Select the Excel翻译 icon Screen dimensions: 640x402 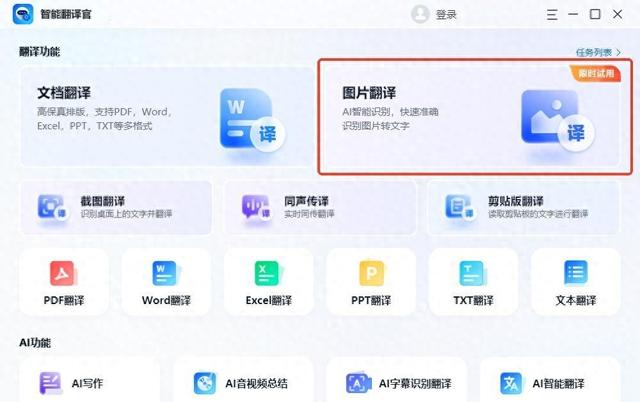[x=269, y=273]
